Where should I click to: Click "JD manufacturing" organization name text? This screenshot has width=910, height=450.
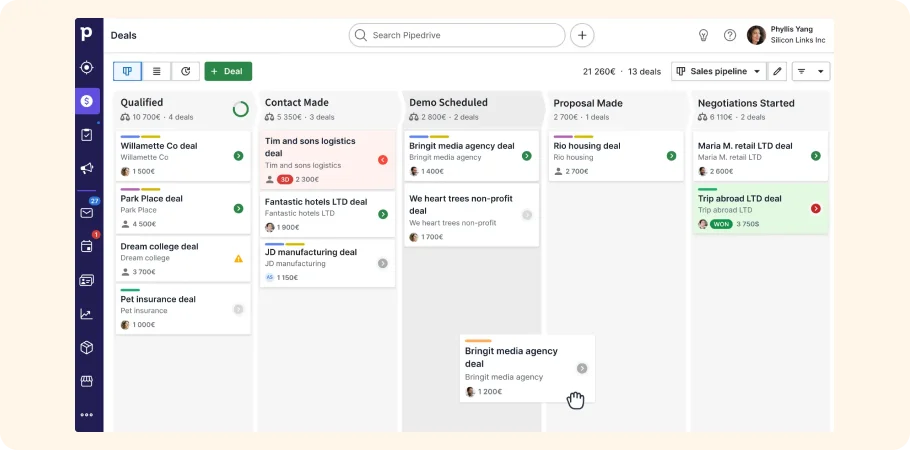[x=295, y=264]
